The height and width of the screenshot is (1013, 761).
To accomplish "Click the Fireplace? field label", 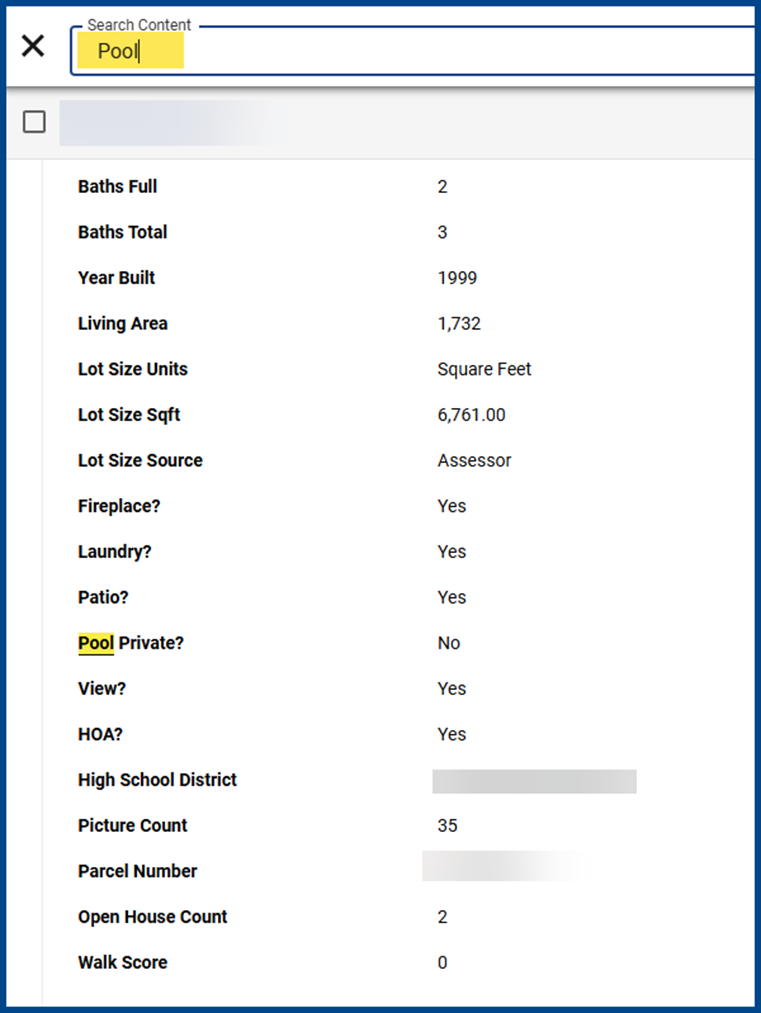I will pyautogui.click(x=119, y=506).
